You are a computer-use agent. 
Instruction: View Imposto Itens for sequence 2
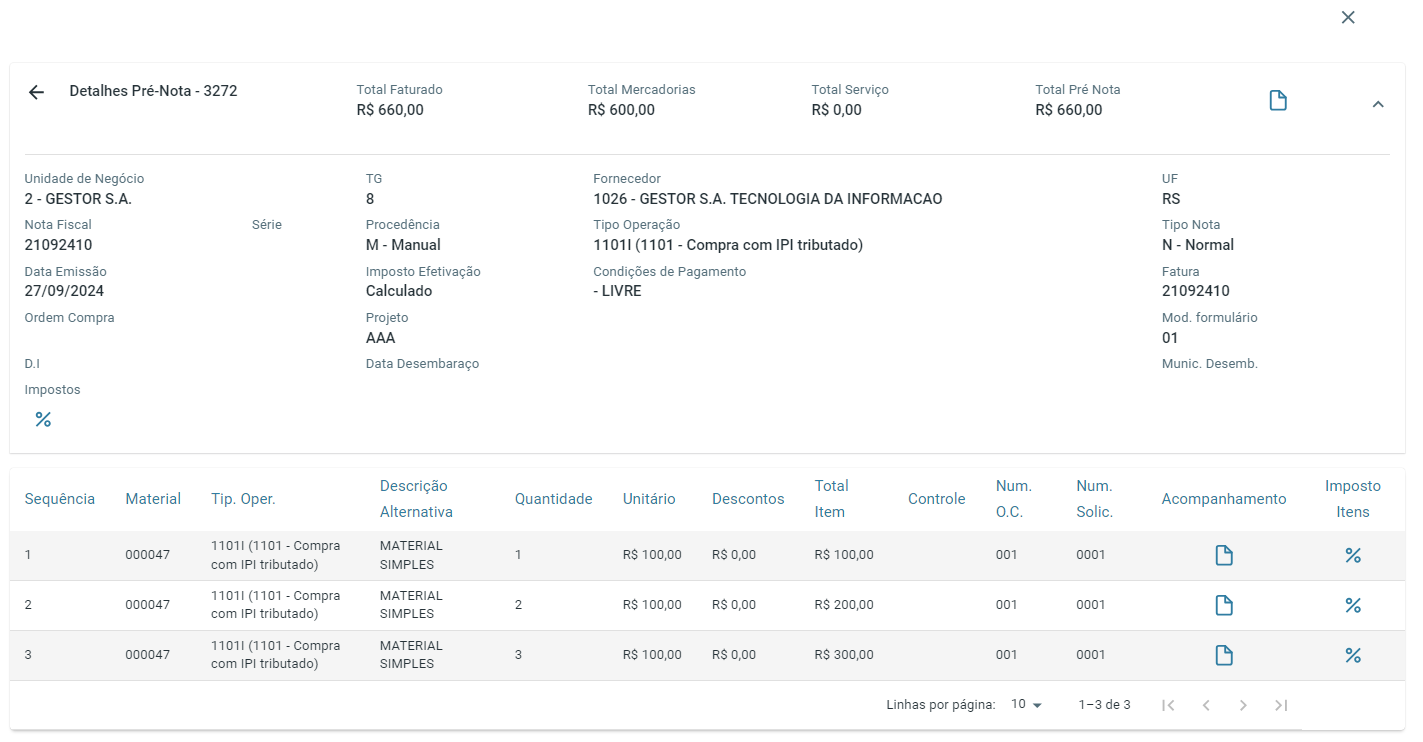(x=1352, y=605)
